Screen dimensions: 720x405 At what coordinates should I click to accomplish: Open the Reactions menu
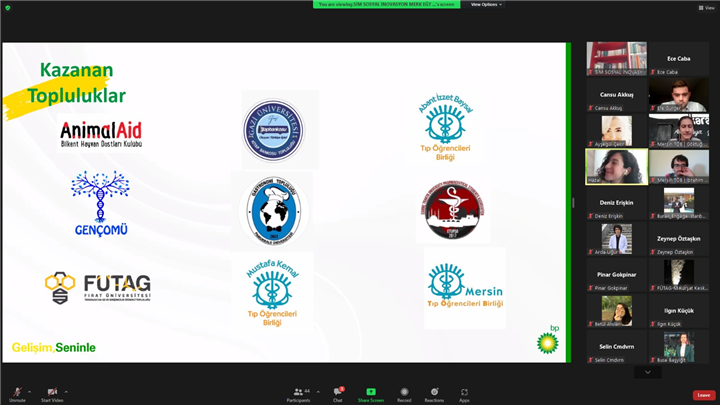pyautogui.click(x=434, y=394)
